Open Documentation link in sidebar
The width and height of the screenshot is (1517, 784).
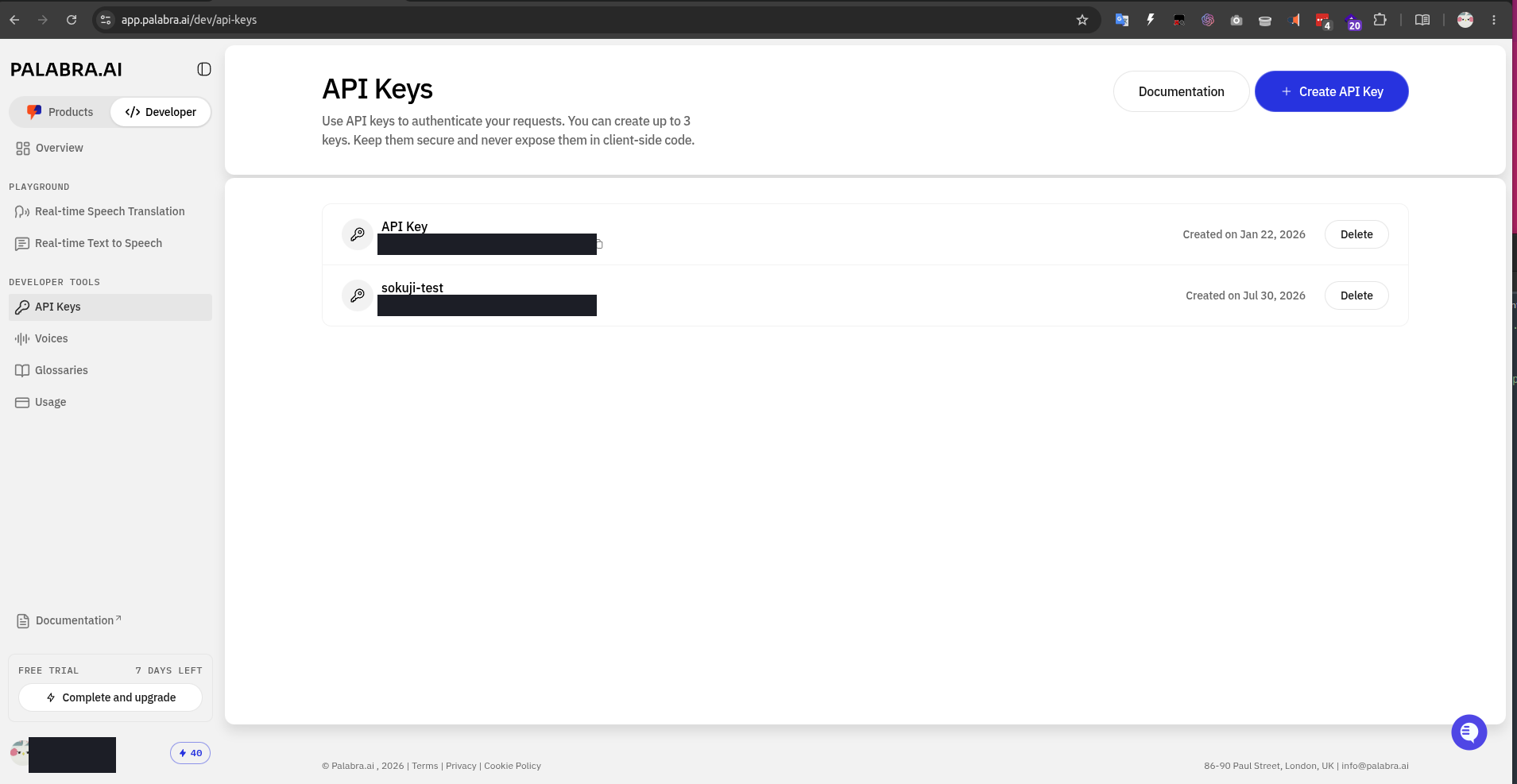tap(69, 620)
